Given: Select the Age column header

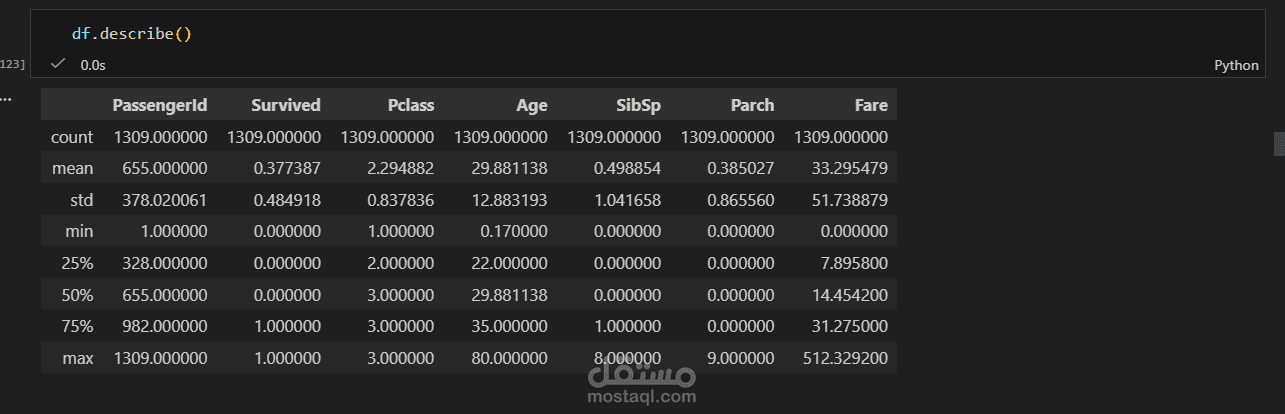Looking at the screenshot, I should (x=531, y=104).
